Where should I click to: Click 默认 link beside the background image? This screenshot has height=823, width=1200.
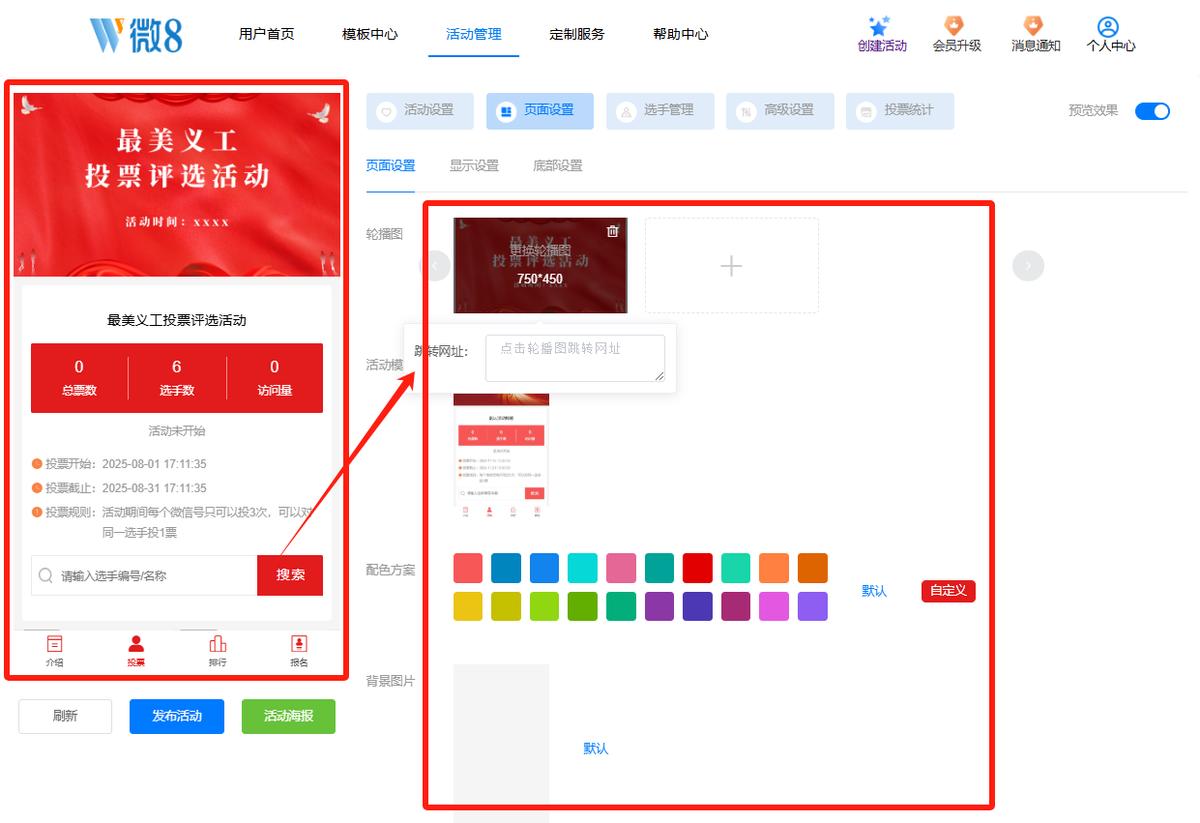[x=596, y=749]
